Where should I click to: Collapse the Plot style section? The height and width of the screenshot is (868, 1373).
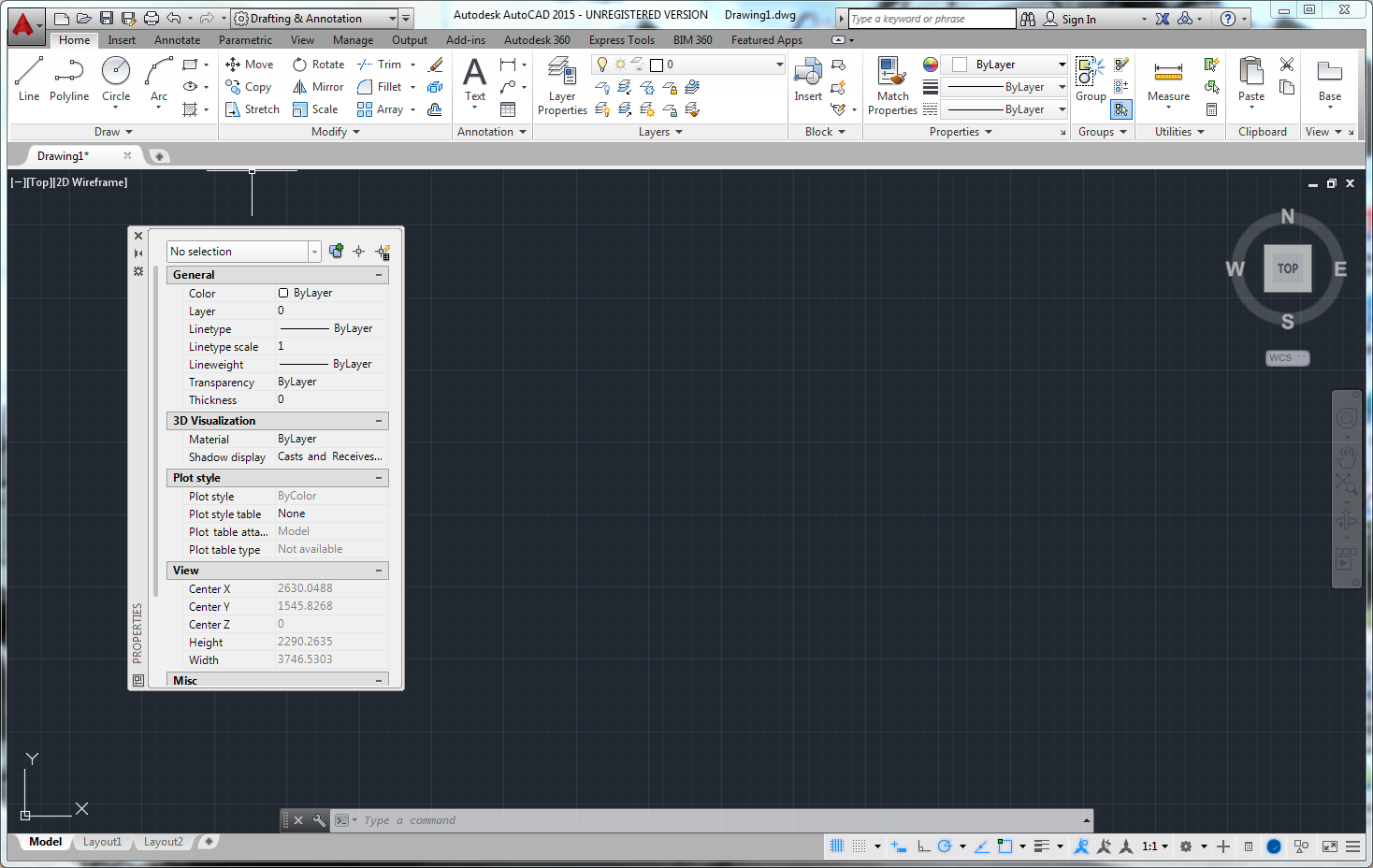point(379,478)
